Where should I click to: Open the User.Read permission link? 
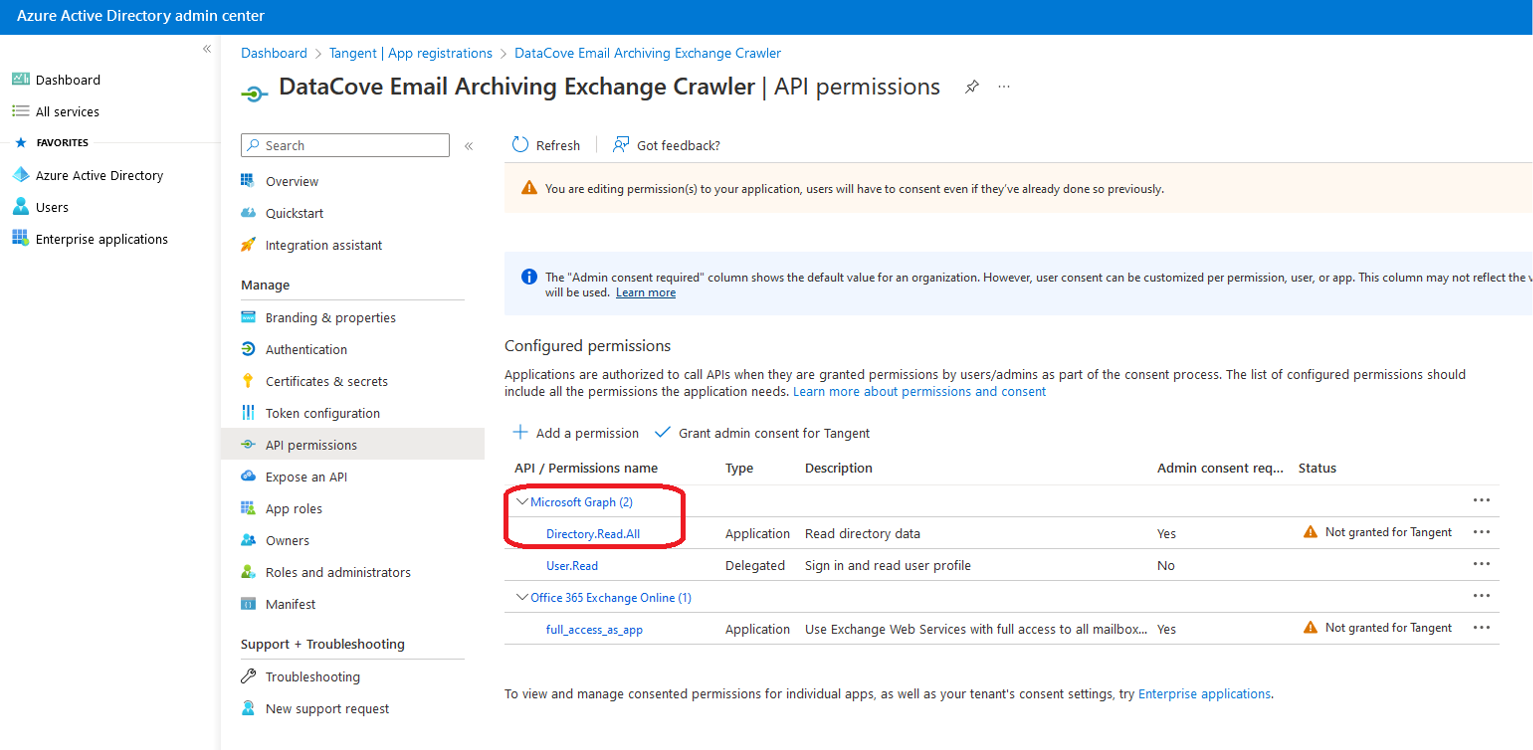click(572, 565)
